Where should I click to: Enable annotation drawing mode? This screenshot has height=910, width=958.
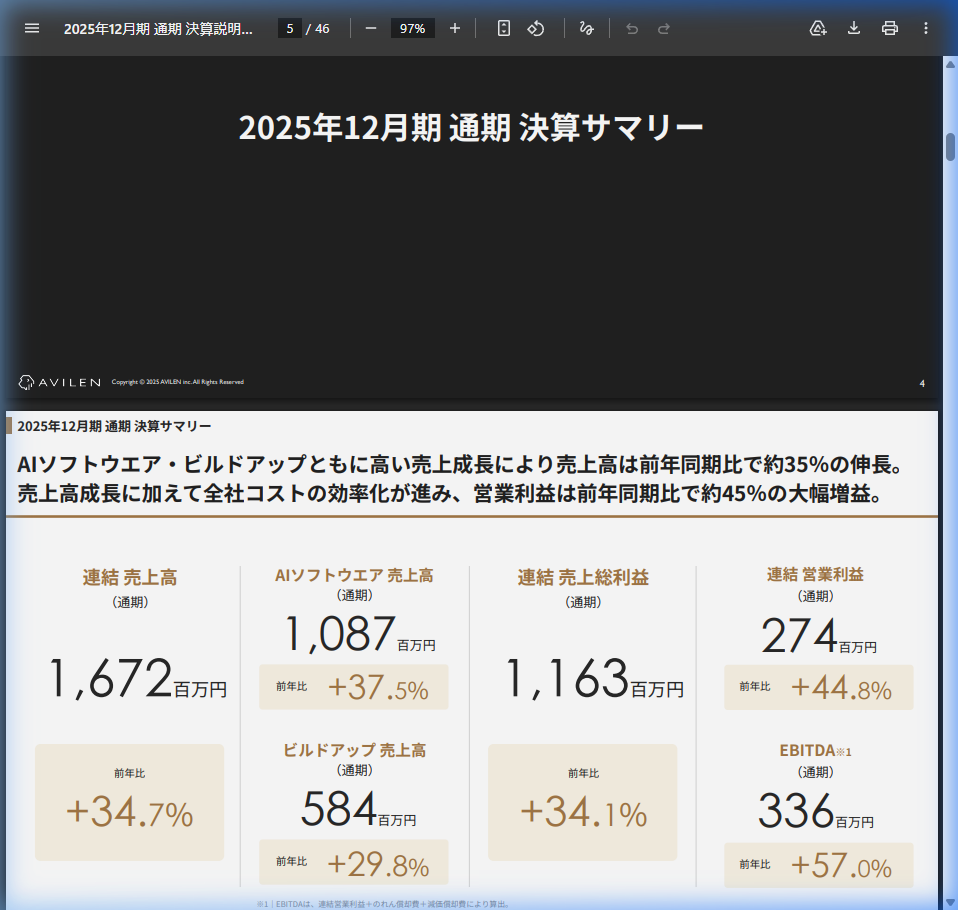click(587, 28)
